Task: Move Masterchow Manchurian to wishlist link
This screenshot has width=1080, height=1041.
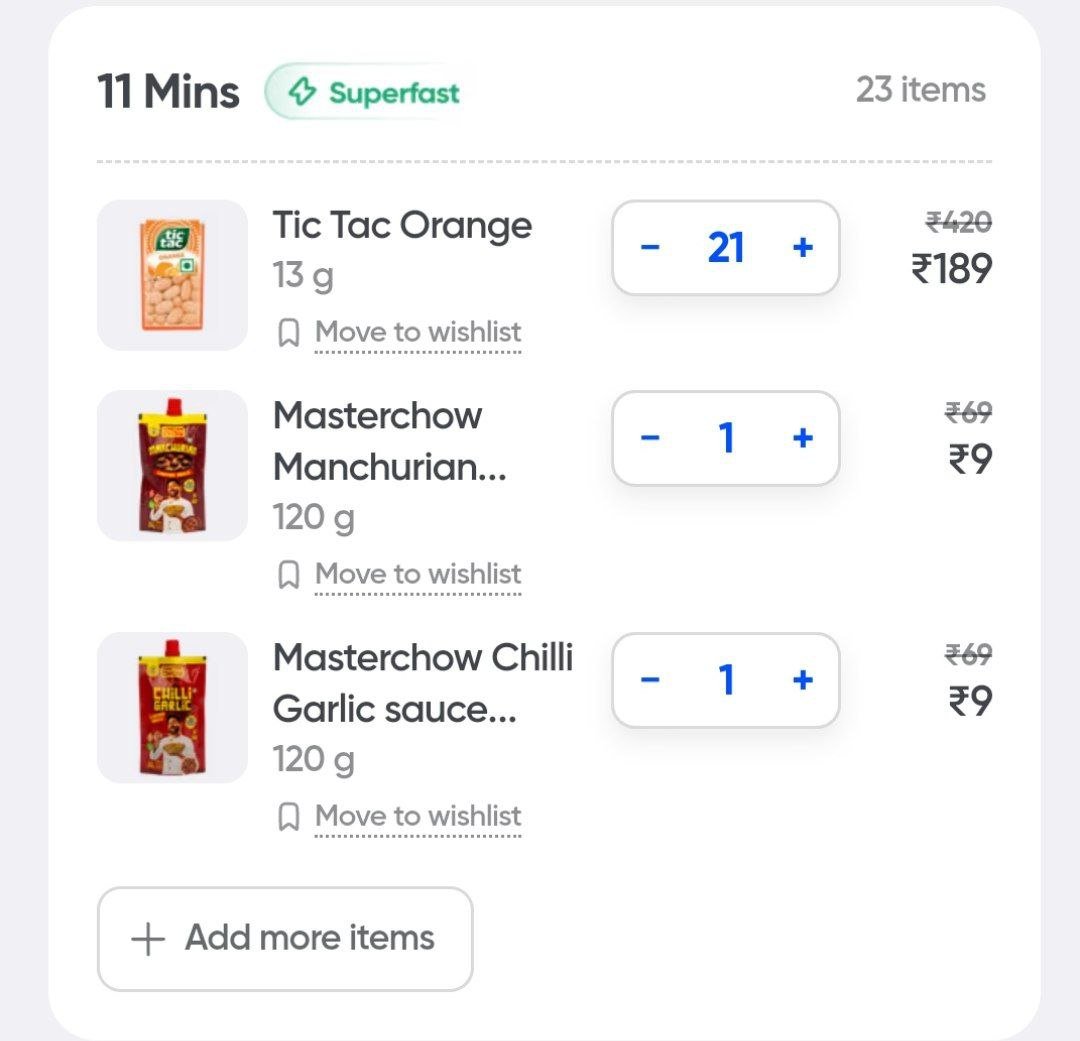Action: pos(418,574)
